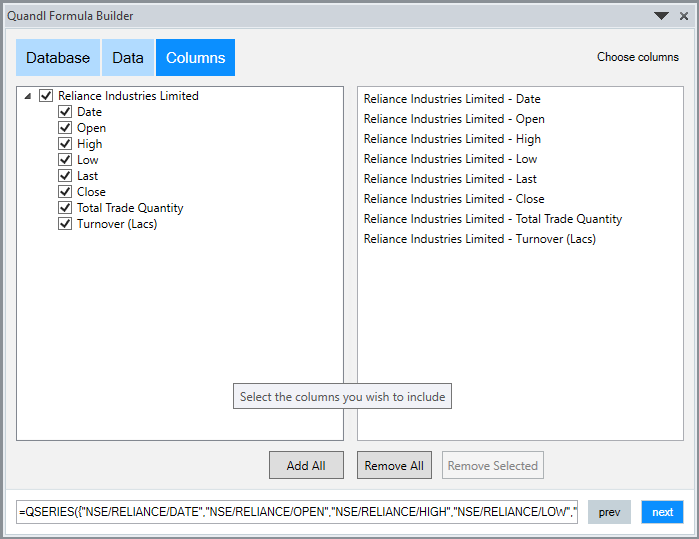The image size is (699, 539).
Task: Go back with the prev button
Action: pyautogui.click(x=609, y=512)
